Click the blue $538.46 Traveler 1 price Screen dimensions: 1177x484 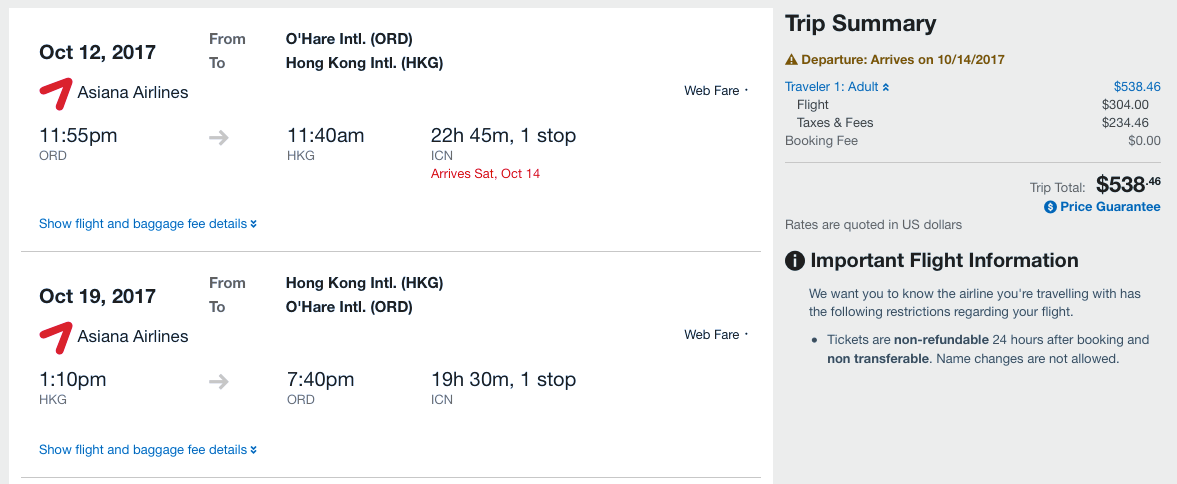tap(1137, 87)
